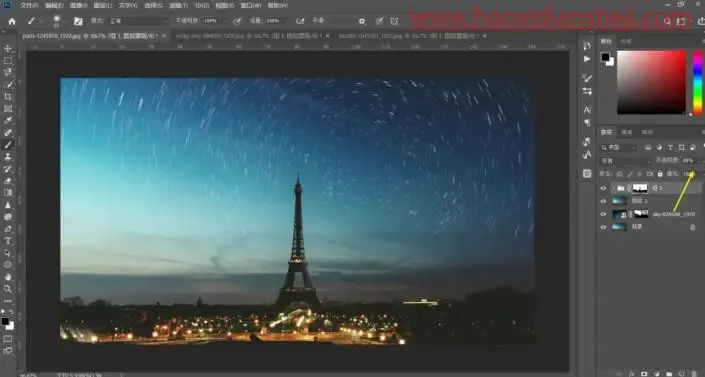705x377 pixels.
Task: Close the paris-1245970_1920.jpg document tab
Action: 164,36
